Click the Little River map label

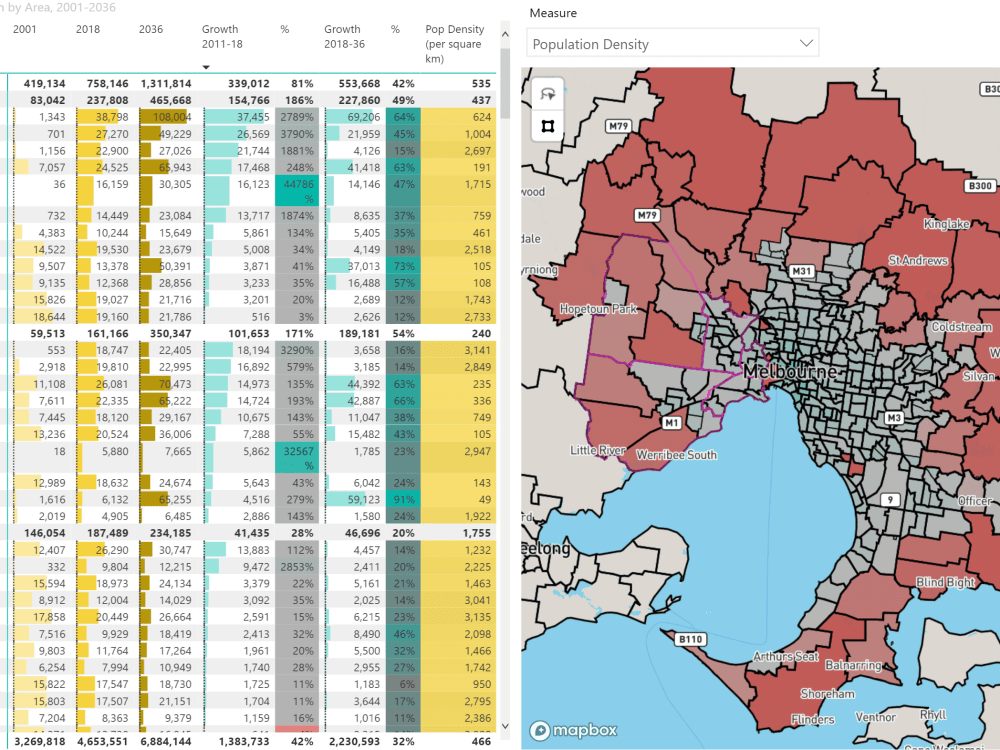tap(598, 450)
